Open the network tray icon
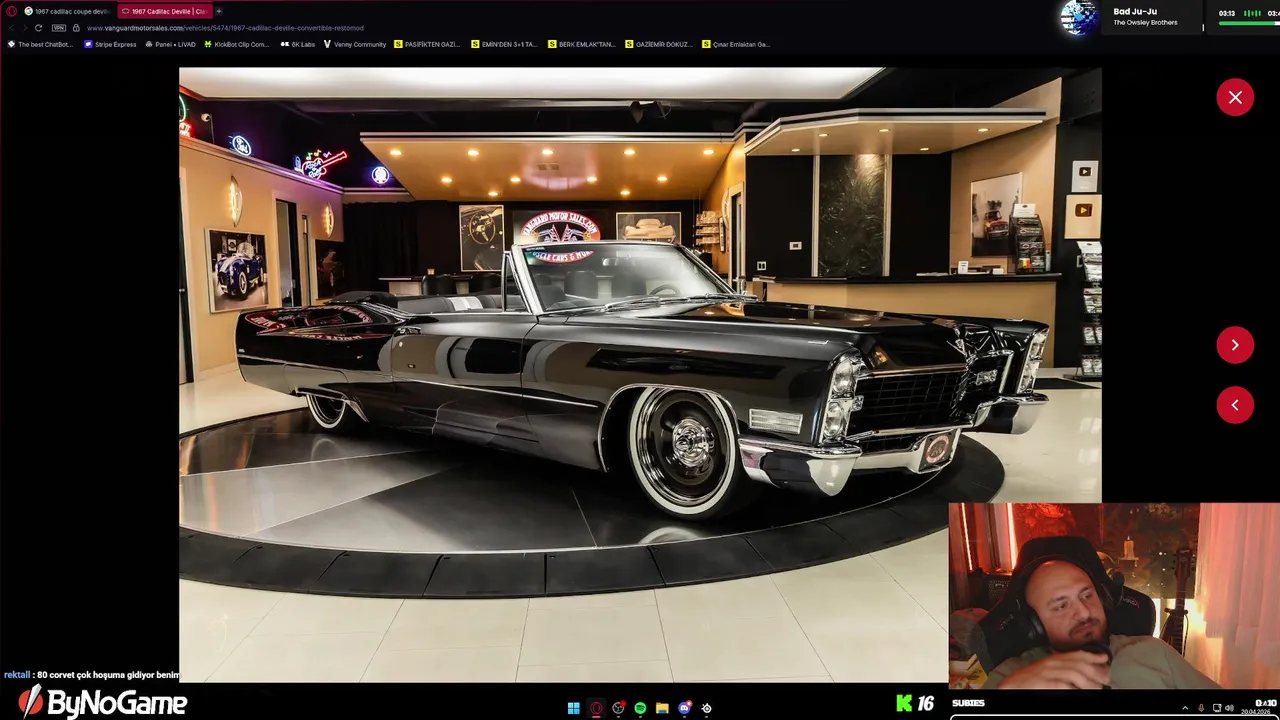This screenshot has width=1280, height=720. tap(1217, 708)
